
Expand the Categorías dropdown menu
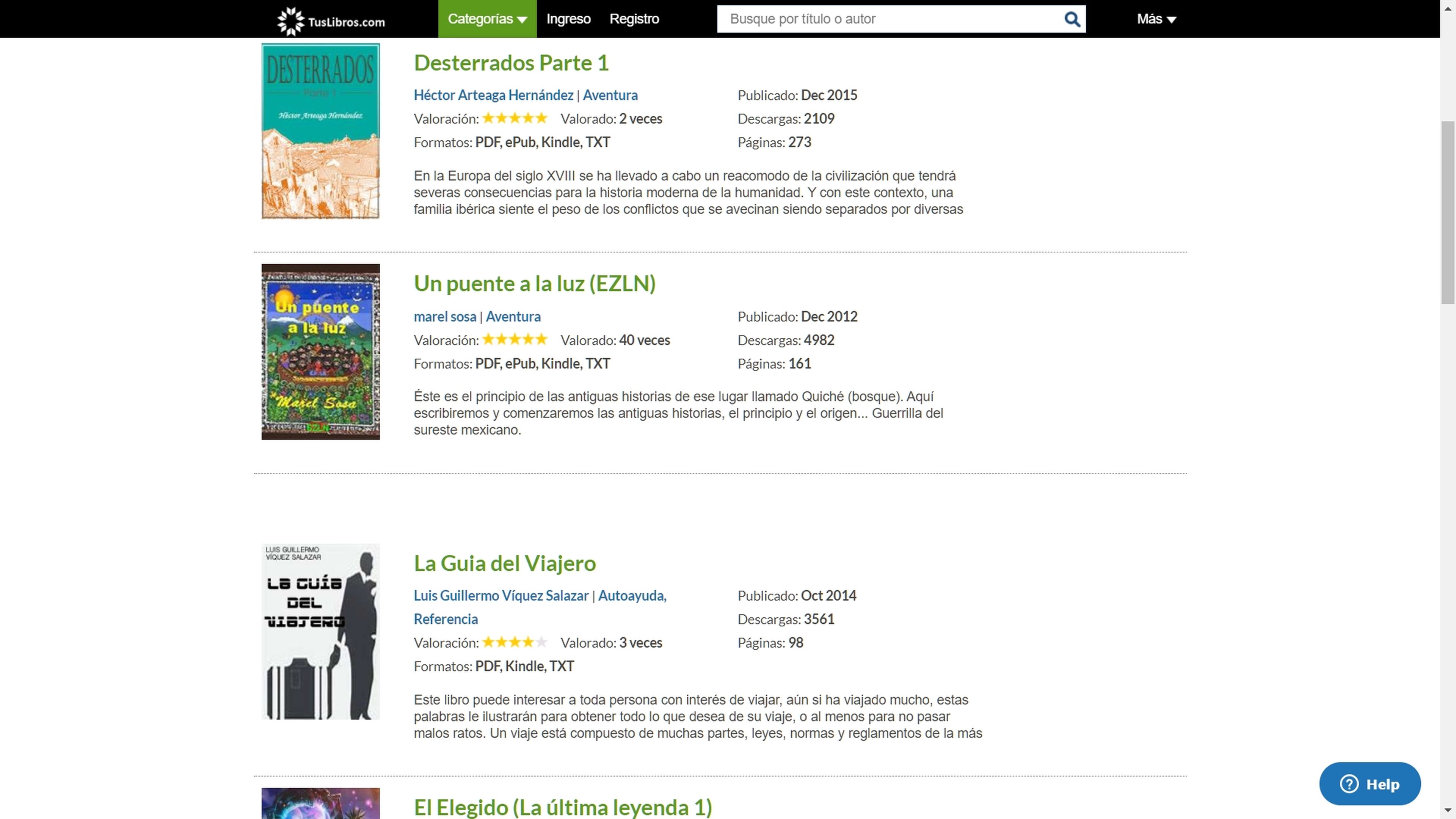487,19
